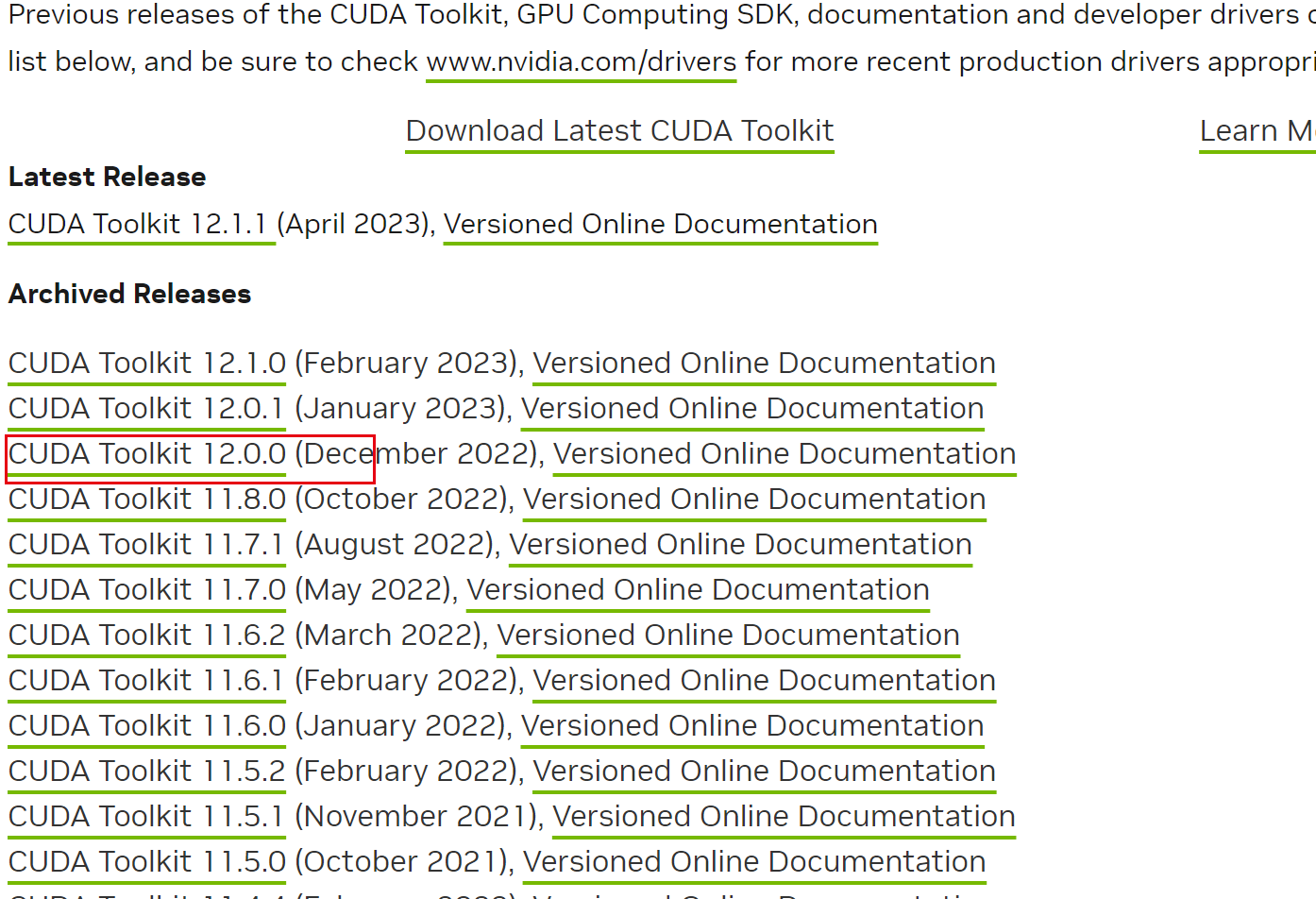
Task: Open the www.nvidia.com/drivers link
Action: click(x=581, y=62)
